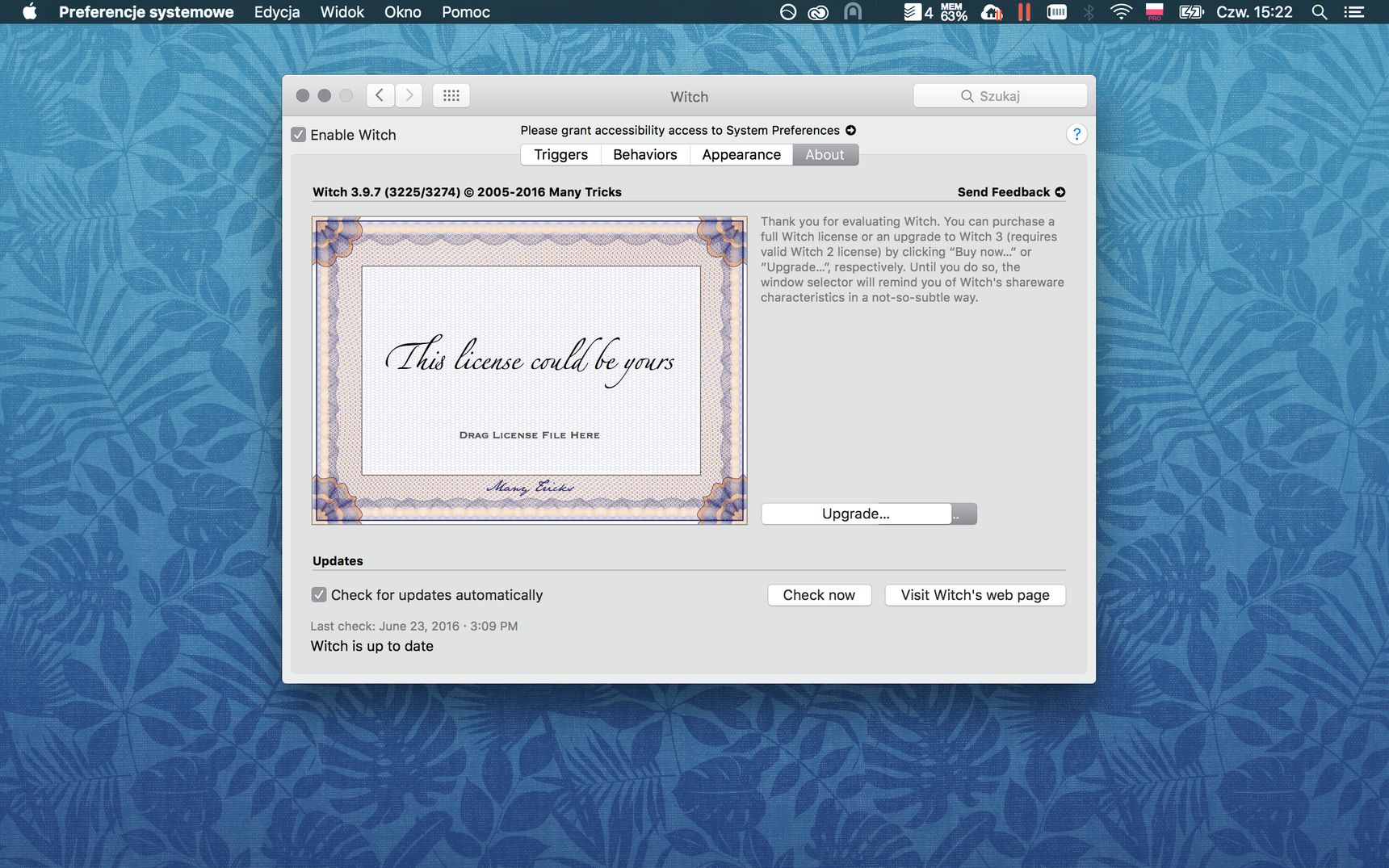This screenshot has height=868, width=1389.
Task: Click the battery charging icon
Action: 1191,12
